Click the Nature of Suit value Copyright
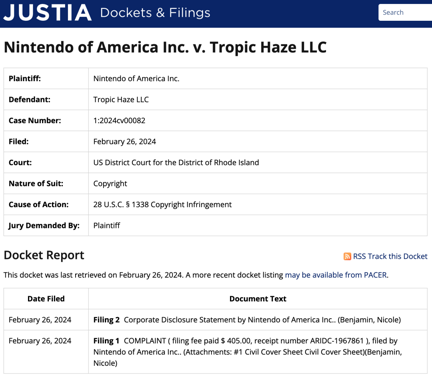 110,183
